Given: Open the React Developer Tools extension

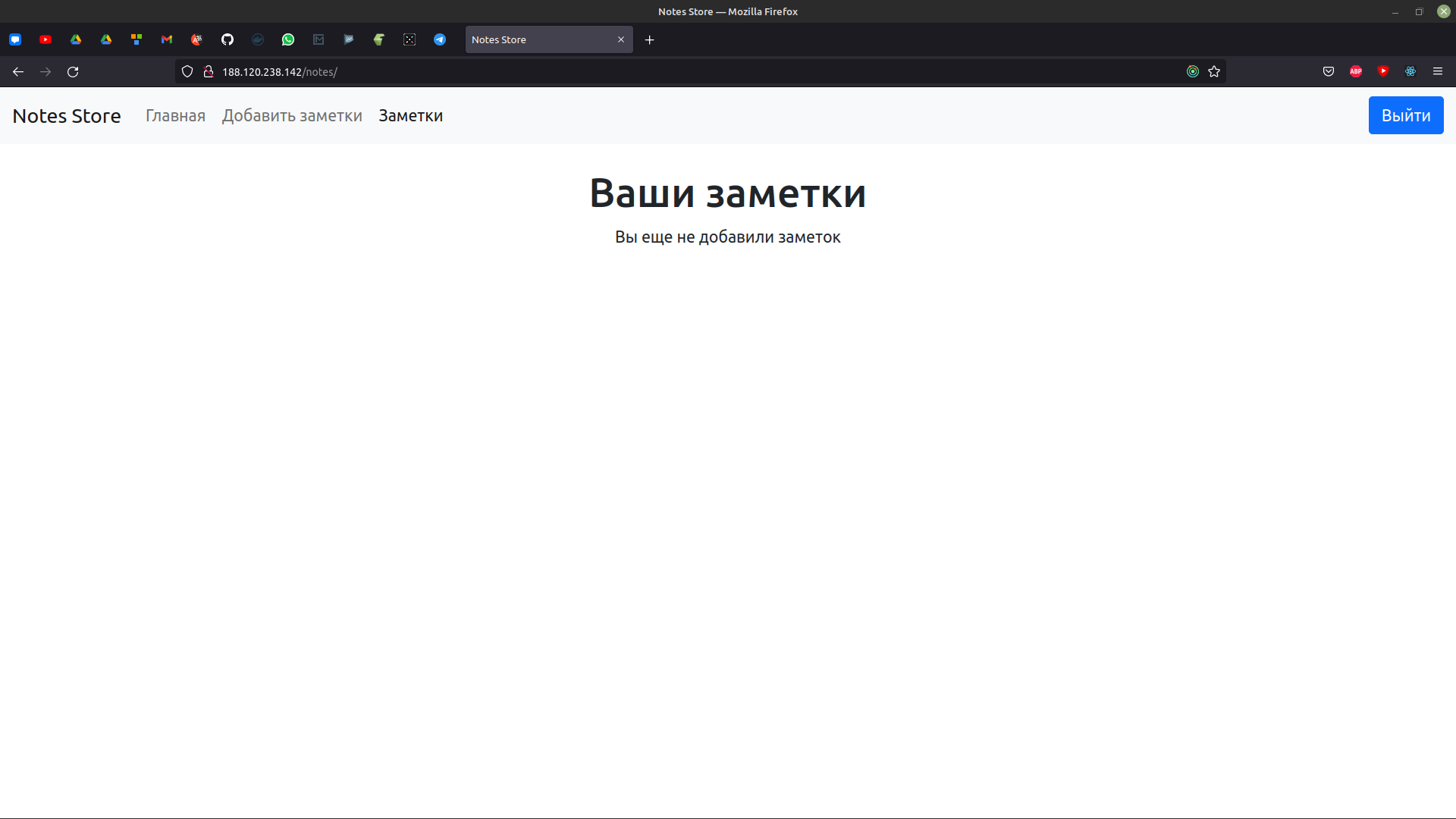Looking at the screenshot, I should coord(1410,71).
